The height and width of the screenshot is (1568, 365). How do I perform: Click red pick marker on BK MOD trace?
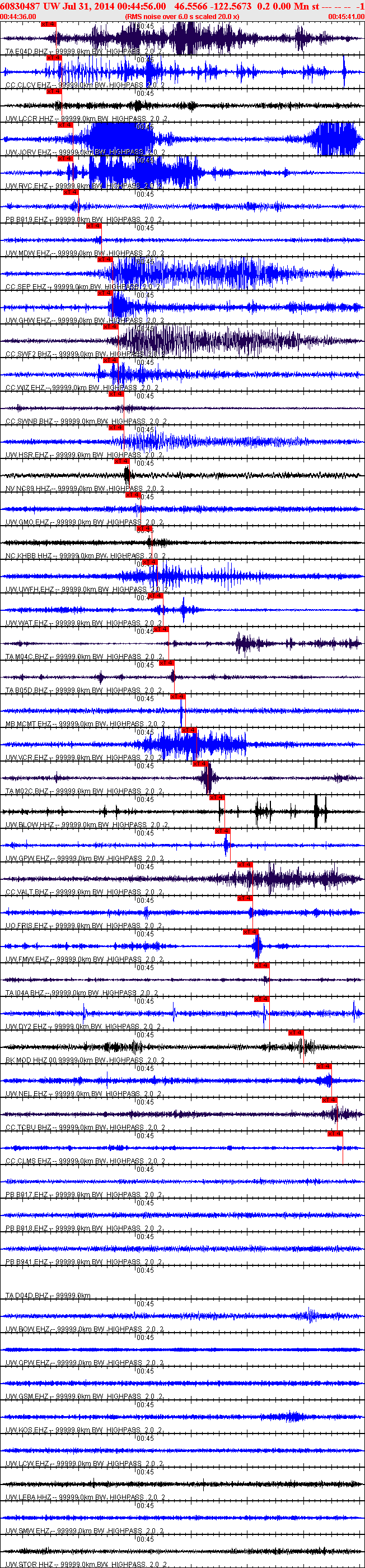[295, 1032]
